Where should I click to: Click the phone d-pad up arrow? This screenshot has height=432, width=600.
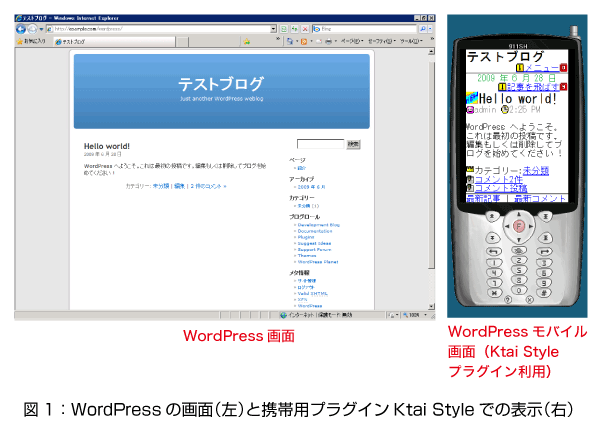coord(519,215)
